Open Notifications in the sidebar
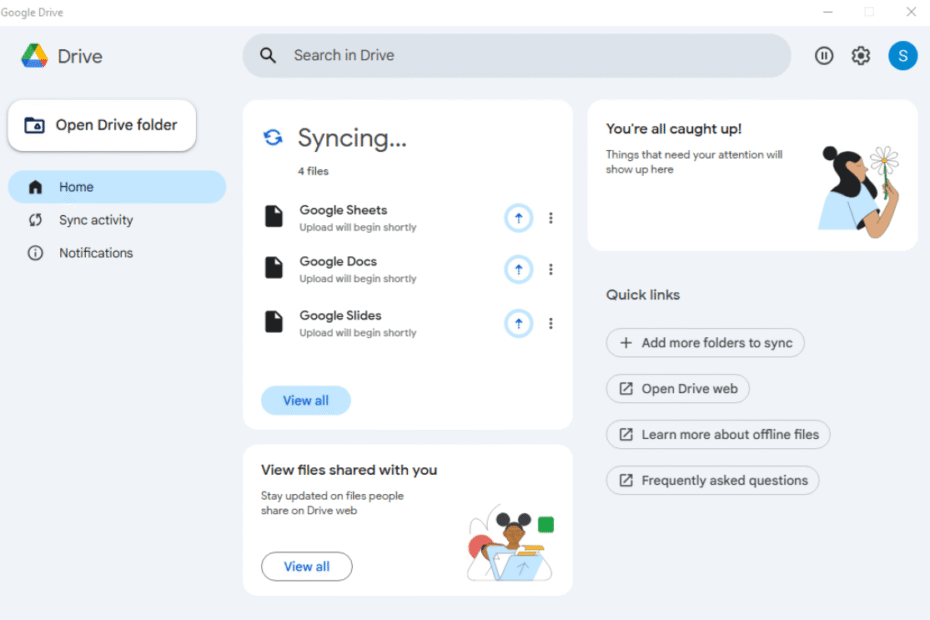The height and width of the screenshot is (620, 930). coord(95,253)
